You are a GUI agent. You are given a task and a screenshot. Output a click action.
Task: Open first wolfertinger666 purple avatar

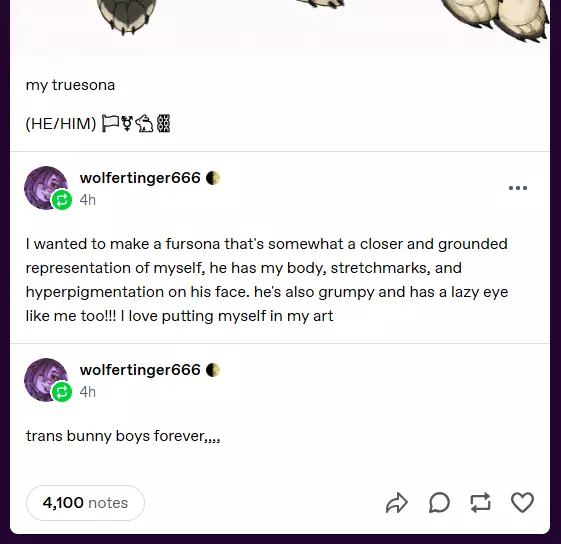pos(46,188)
